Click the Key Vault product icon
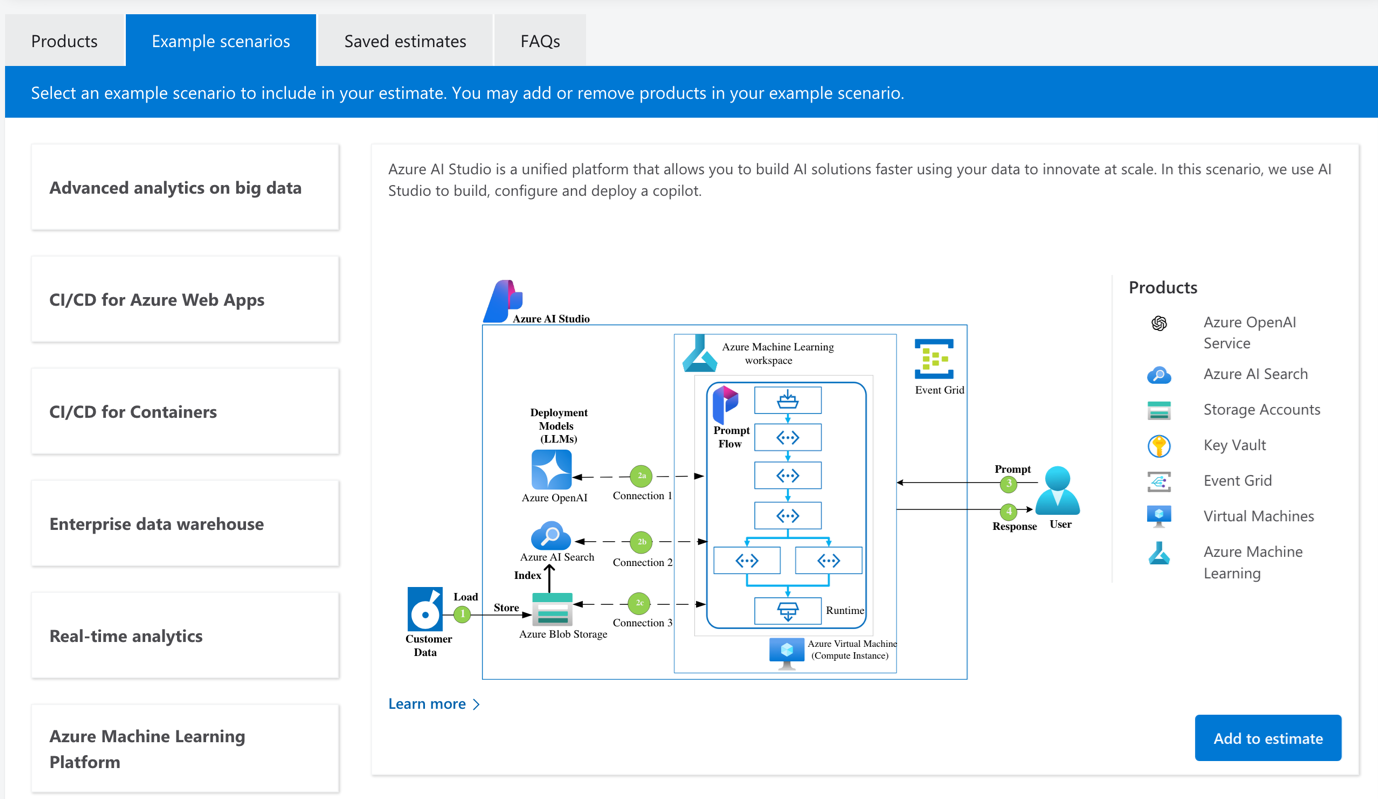The image size is (1378, 799). pos(1159,446)
